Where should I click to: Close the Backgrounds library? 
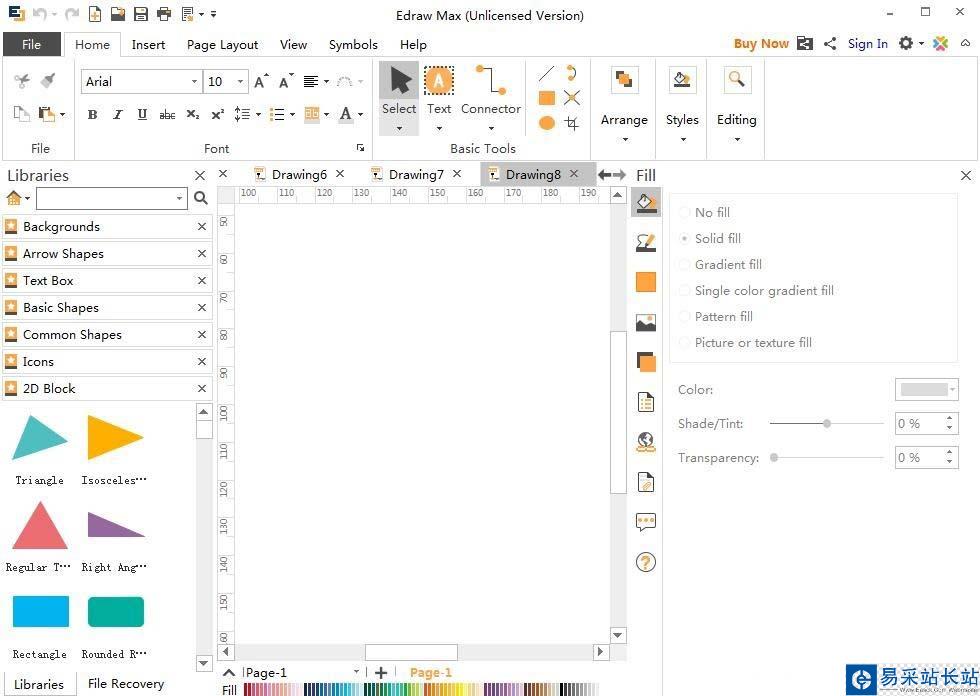pyautogui.click(x=201, y=227)
